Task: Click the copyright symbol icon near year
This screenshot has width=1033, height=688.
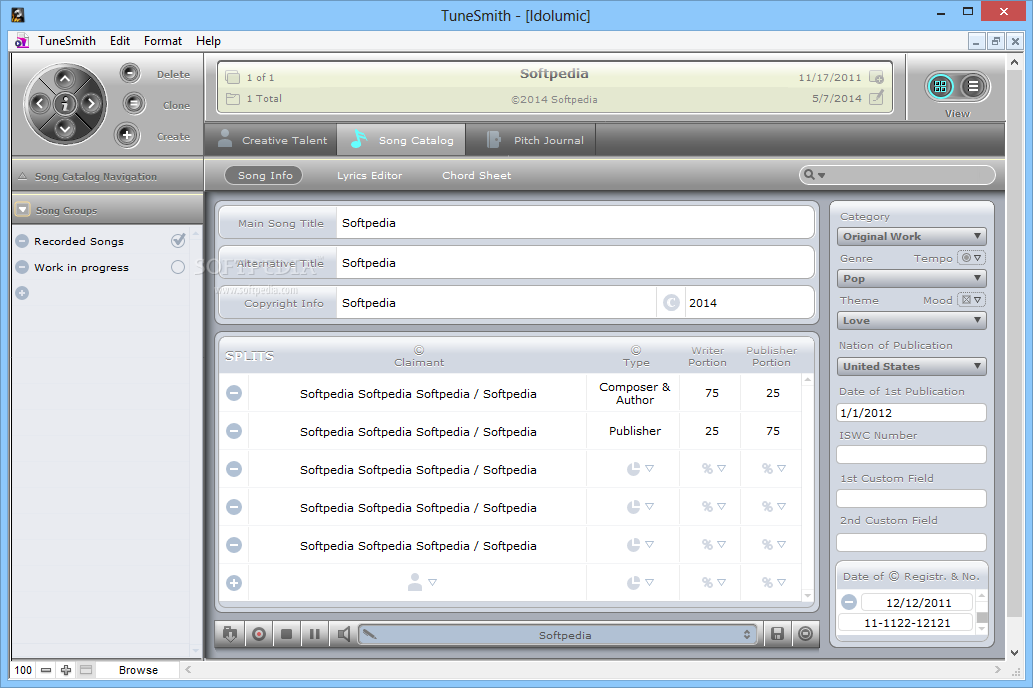Action: tap(671, 302)
